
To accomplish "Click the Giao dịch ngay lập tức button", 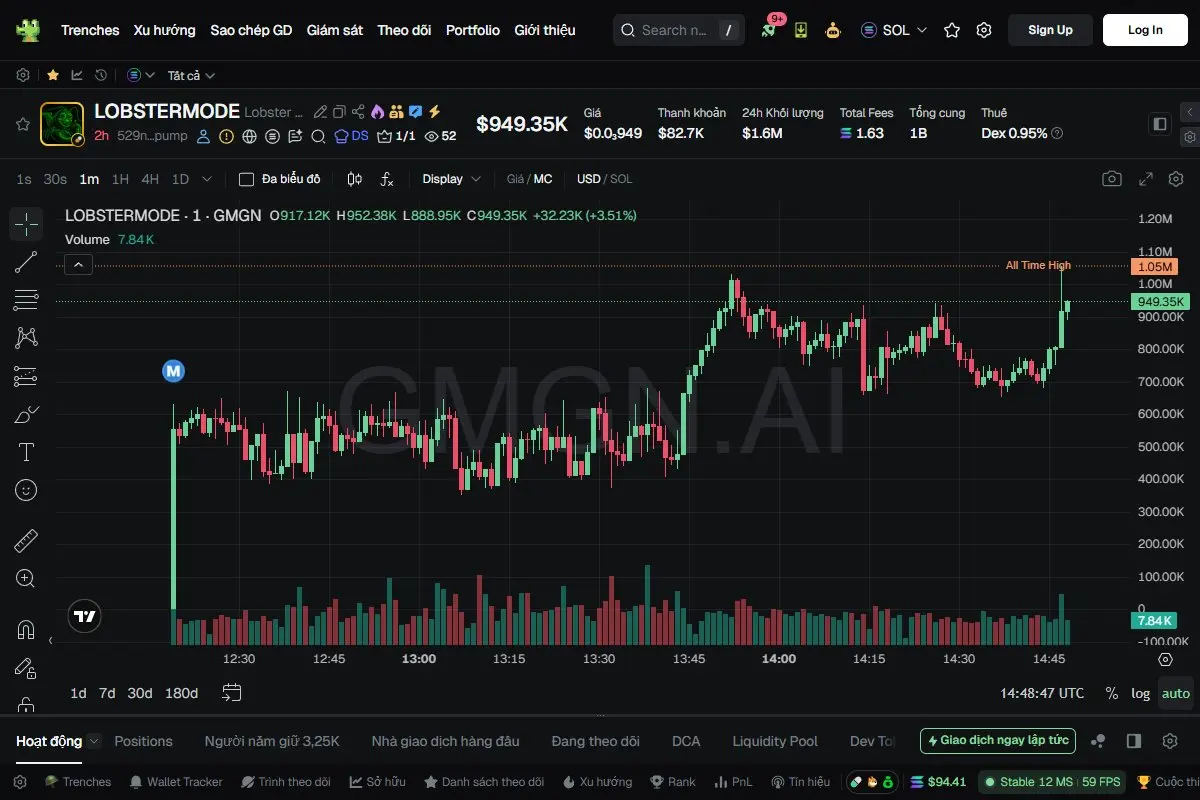I will (x=998, y=741).
